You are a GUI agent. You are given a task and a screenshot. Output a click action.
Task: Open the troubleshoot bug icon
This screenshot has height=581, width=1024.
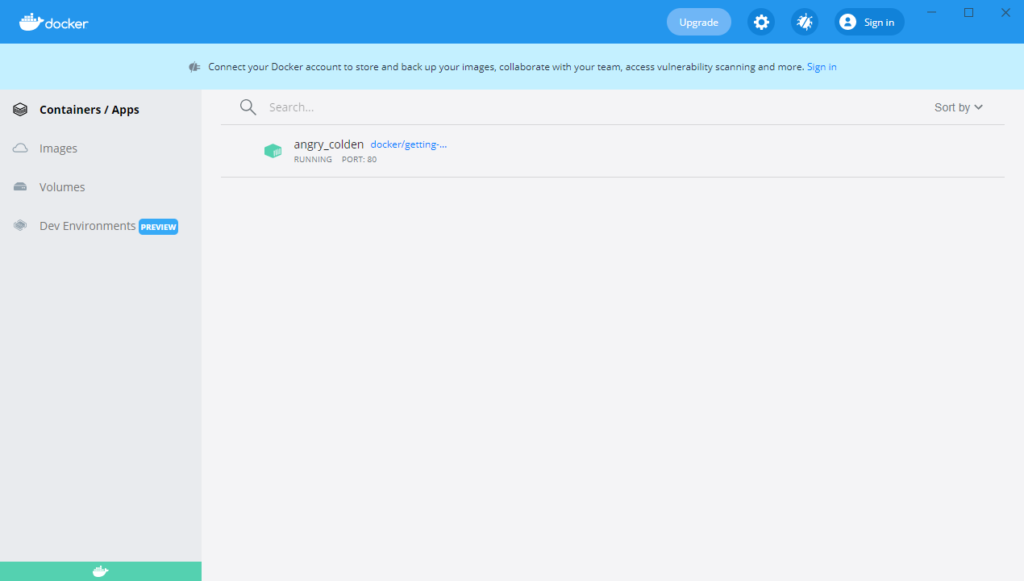point(805,22)
